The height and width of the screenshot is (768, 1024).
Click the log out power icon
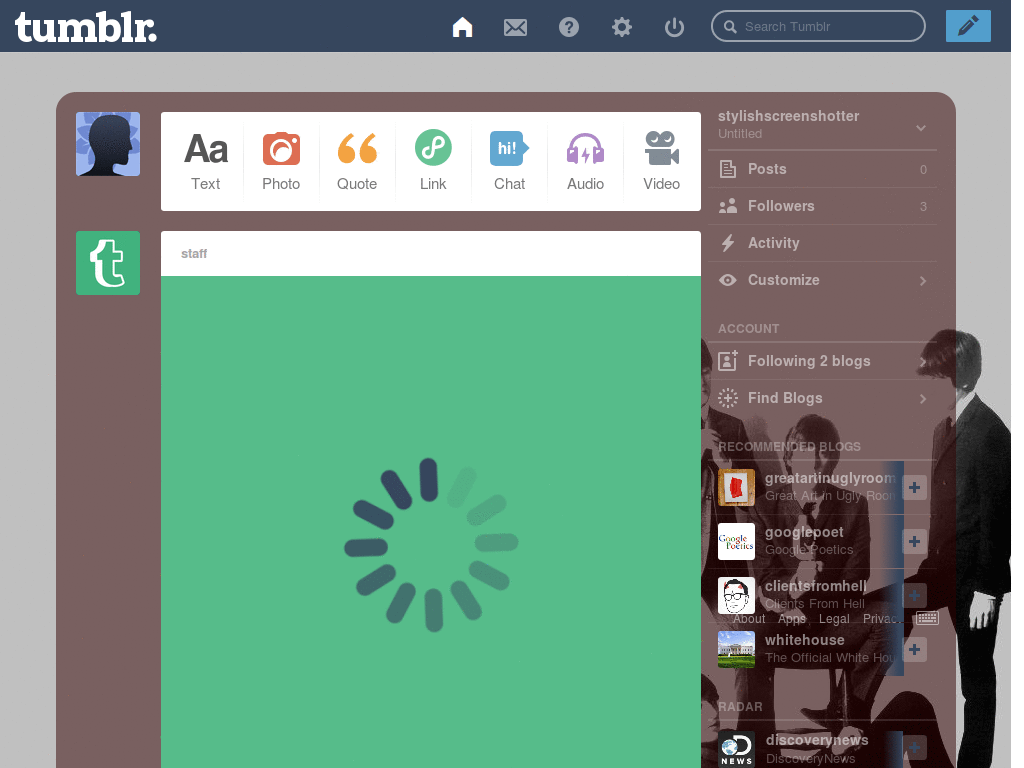674,27
